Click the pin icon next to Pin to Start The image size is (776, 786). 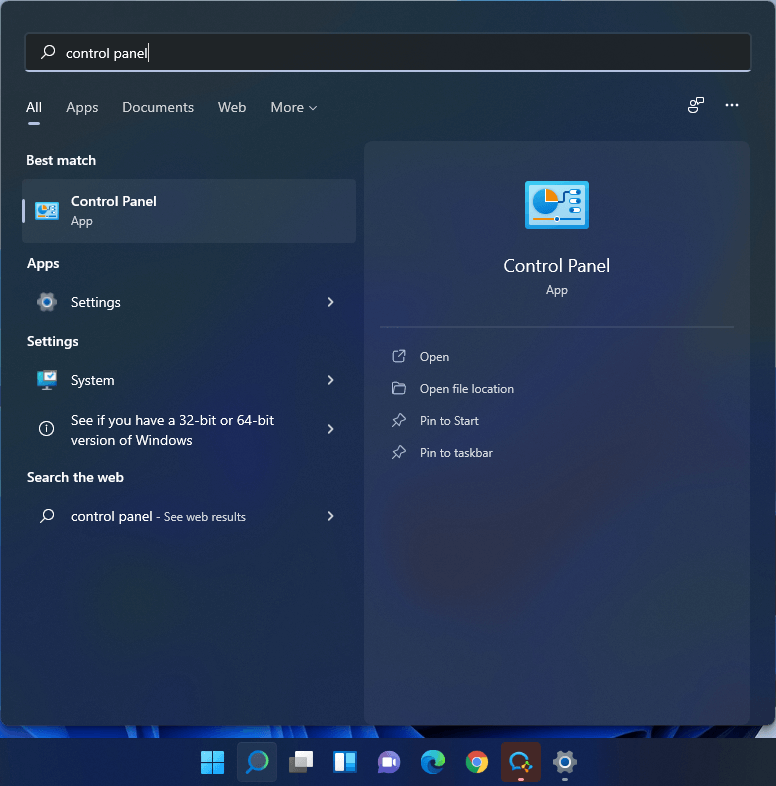pos(399,420)
